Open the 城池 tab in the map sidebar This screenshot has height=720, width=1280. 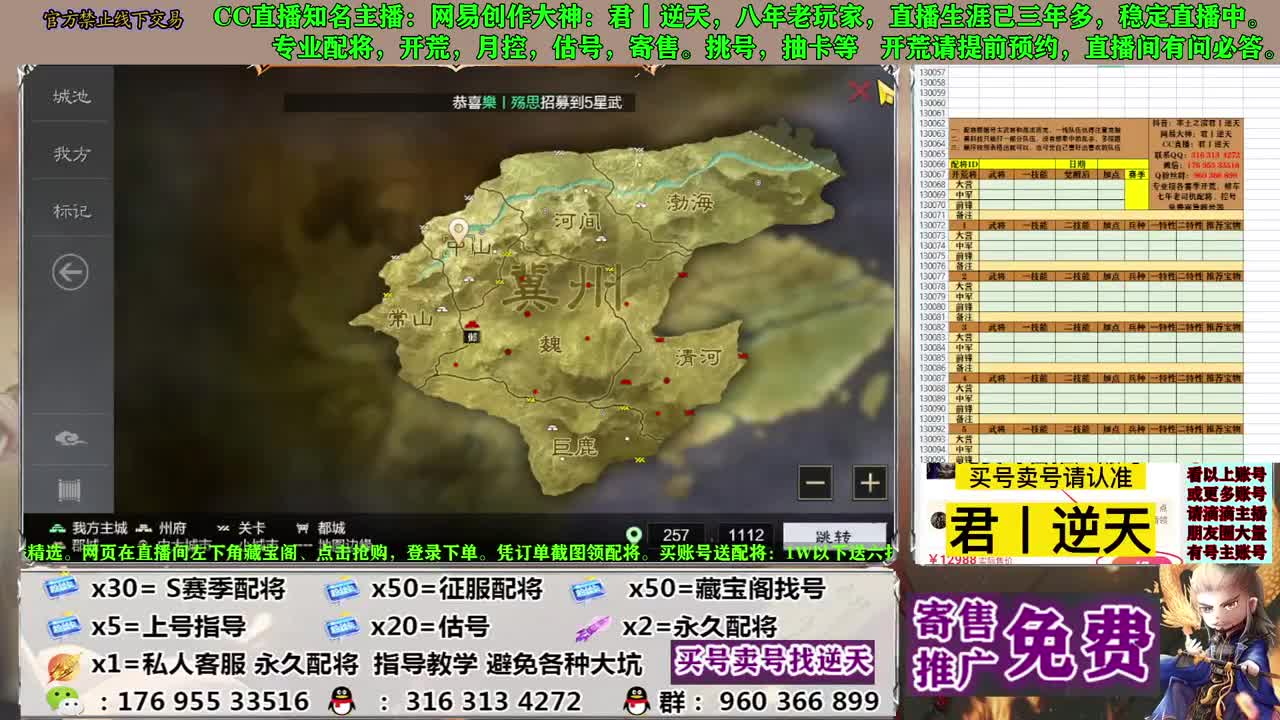click(x=71, y=96)
